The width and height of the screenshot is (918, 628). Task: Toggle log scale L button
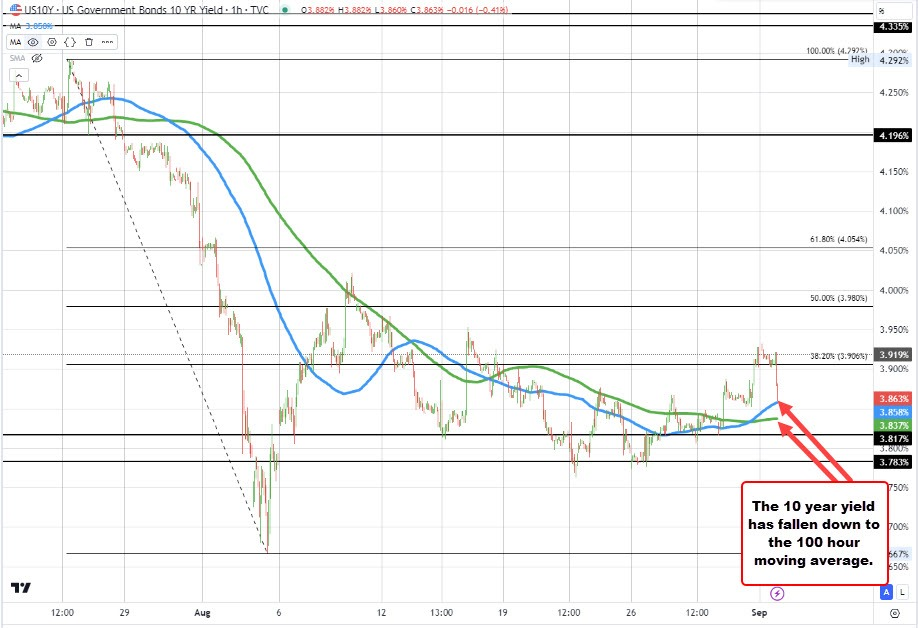(901, 593)
